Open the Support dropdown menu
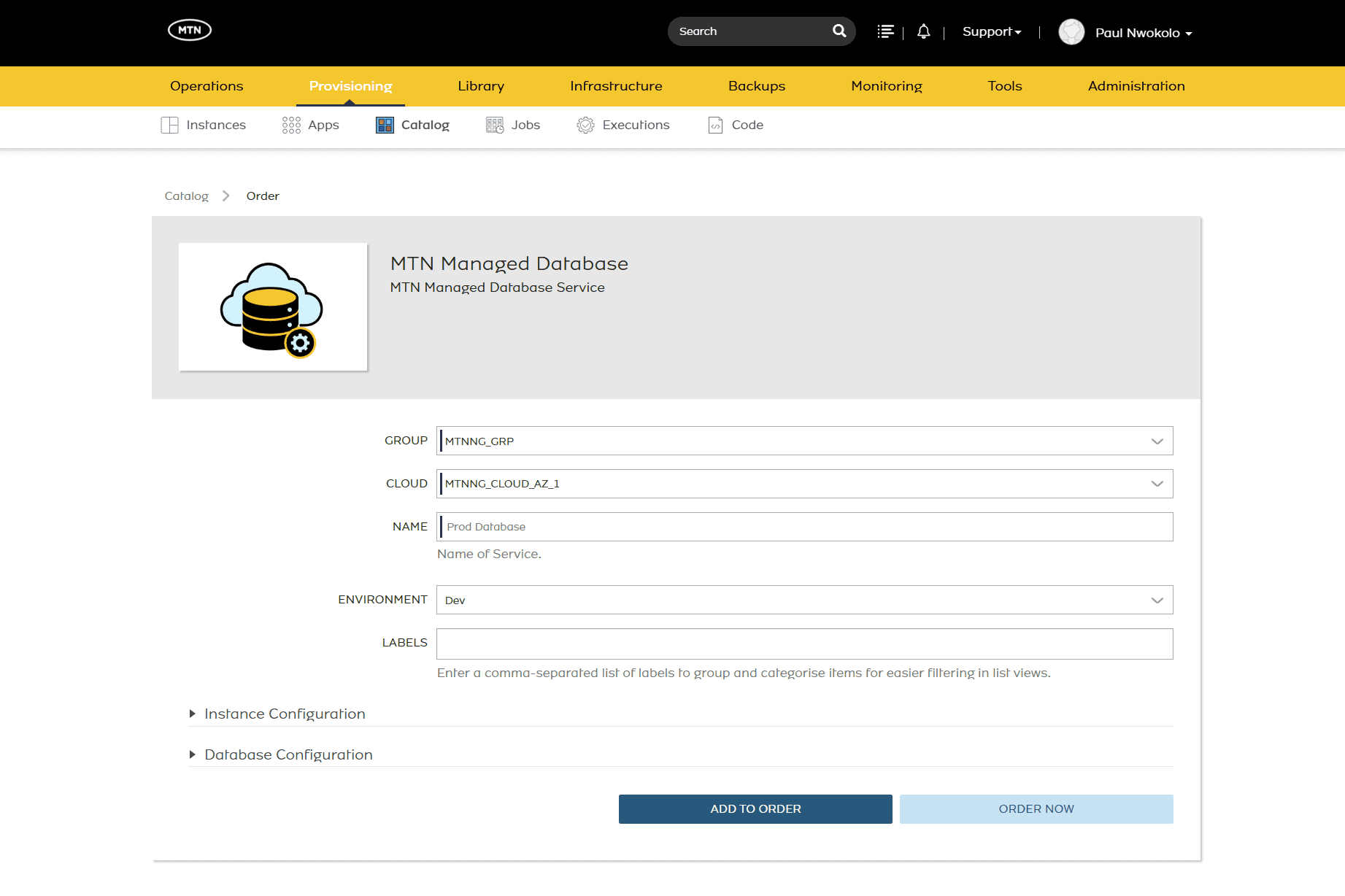 pyautogui.click(x=992, y=31)
